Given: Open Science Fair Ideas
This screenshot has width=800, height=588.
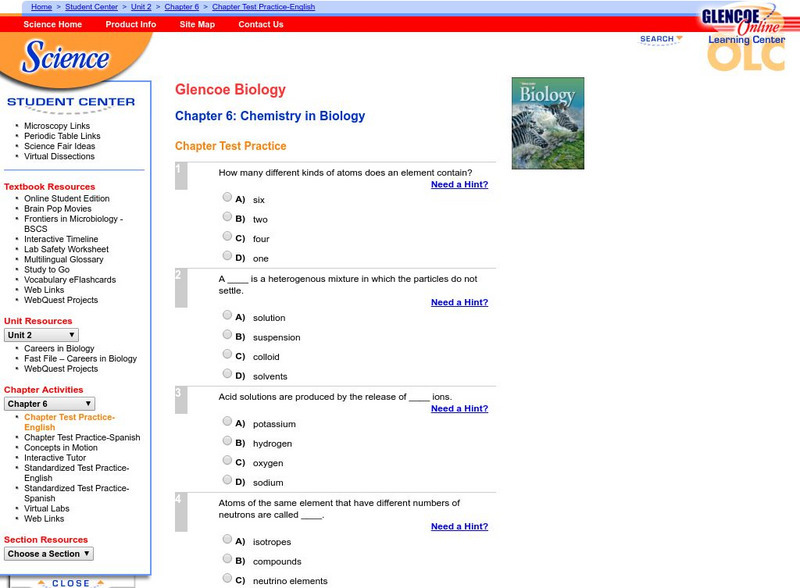Looking at the screenshot, I should click(60, 146).
